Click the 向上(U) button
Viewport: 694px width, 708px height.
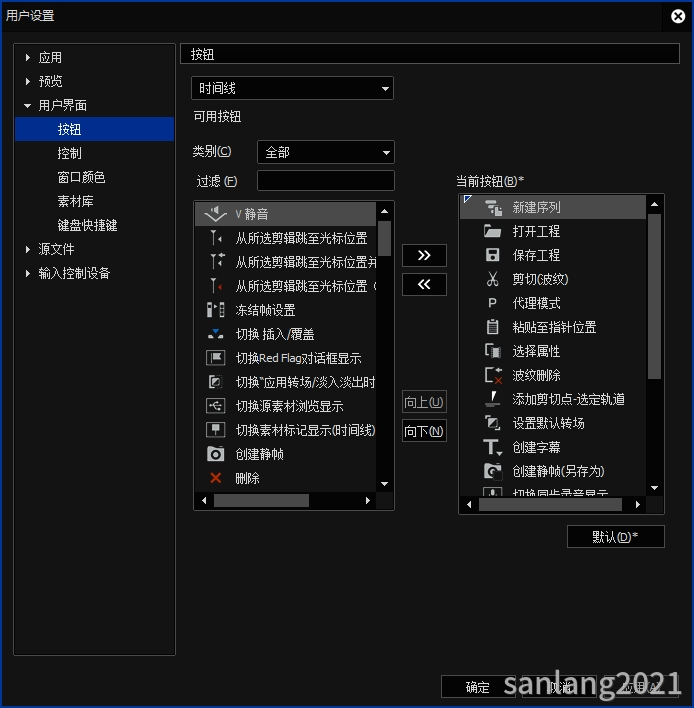coord(424,402)
